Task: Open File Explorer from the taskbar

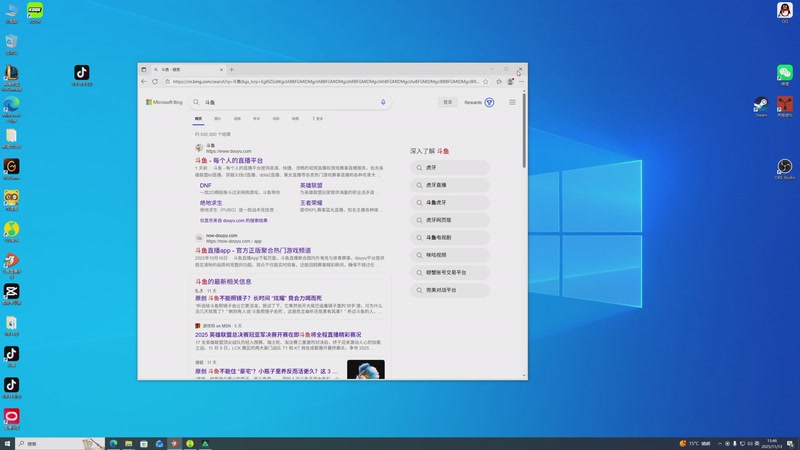Action: pyautogui.click(x=129, y=443)
